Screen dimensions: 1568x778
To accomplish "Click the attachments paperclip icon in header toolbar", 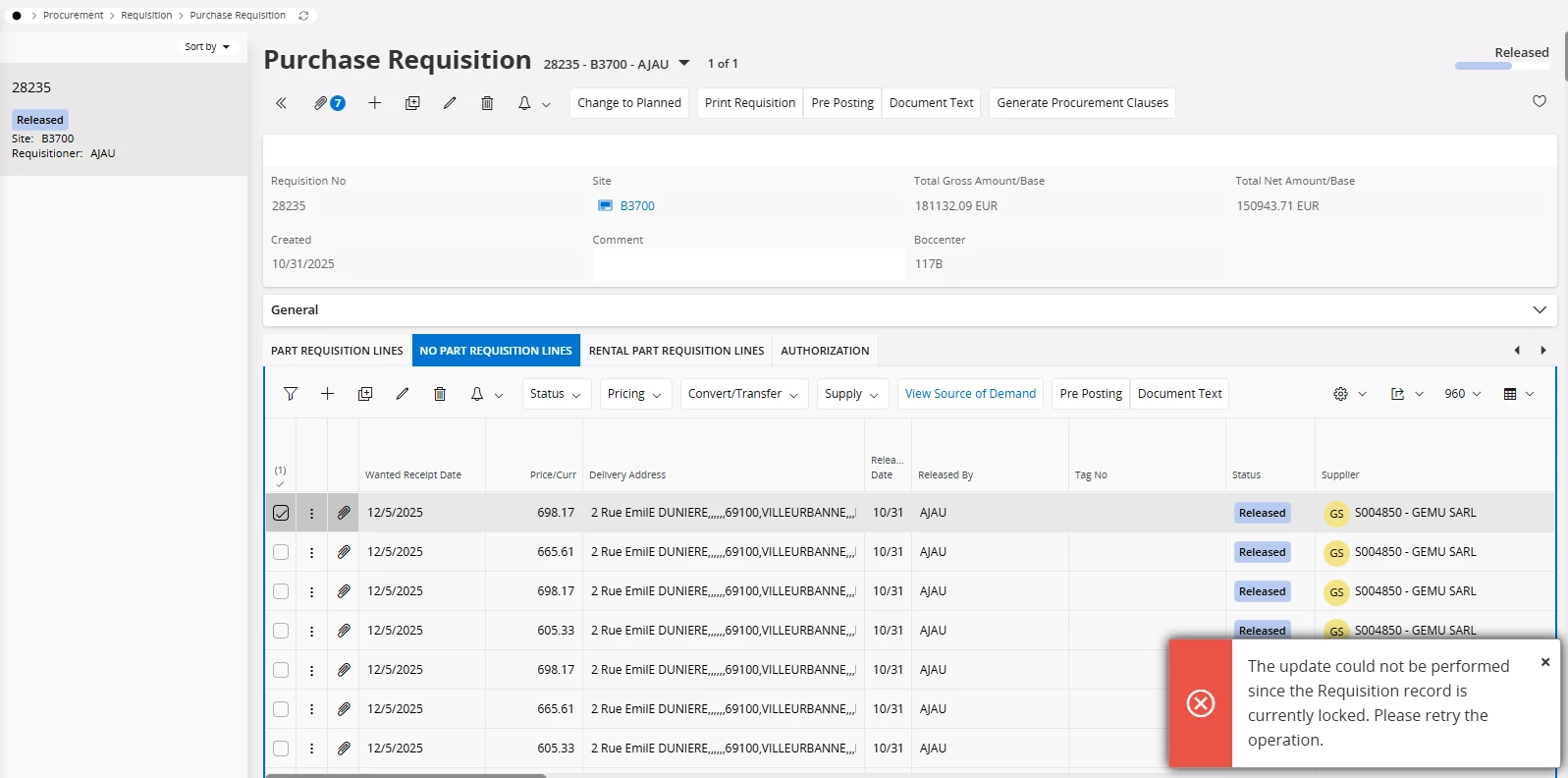I will click(x=321, y=103).
